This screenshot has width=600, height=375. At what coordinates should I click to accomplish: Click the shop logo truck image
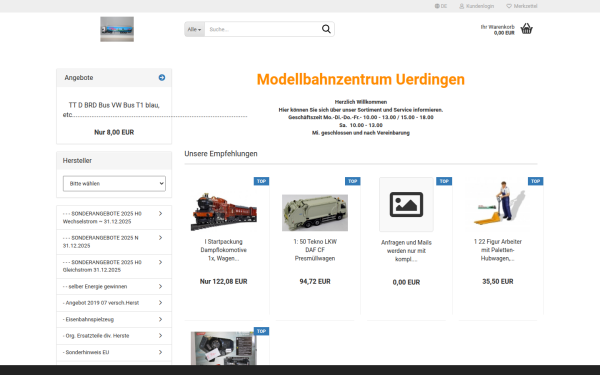pyautogui.click(x=117, y=29)
